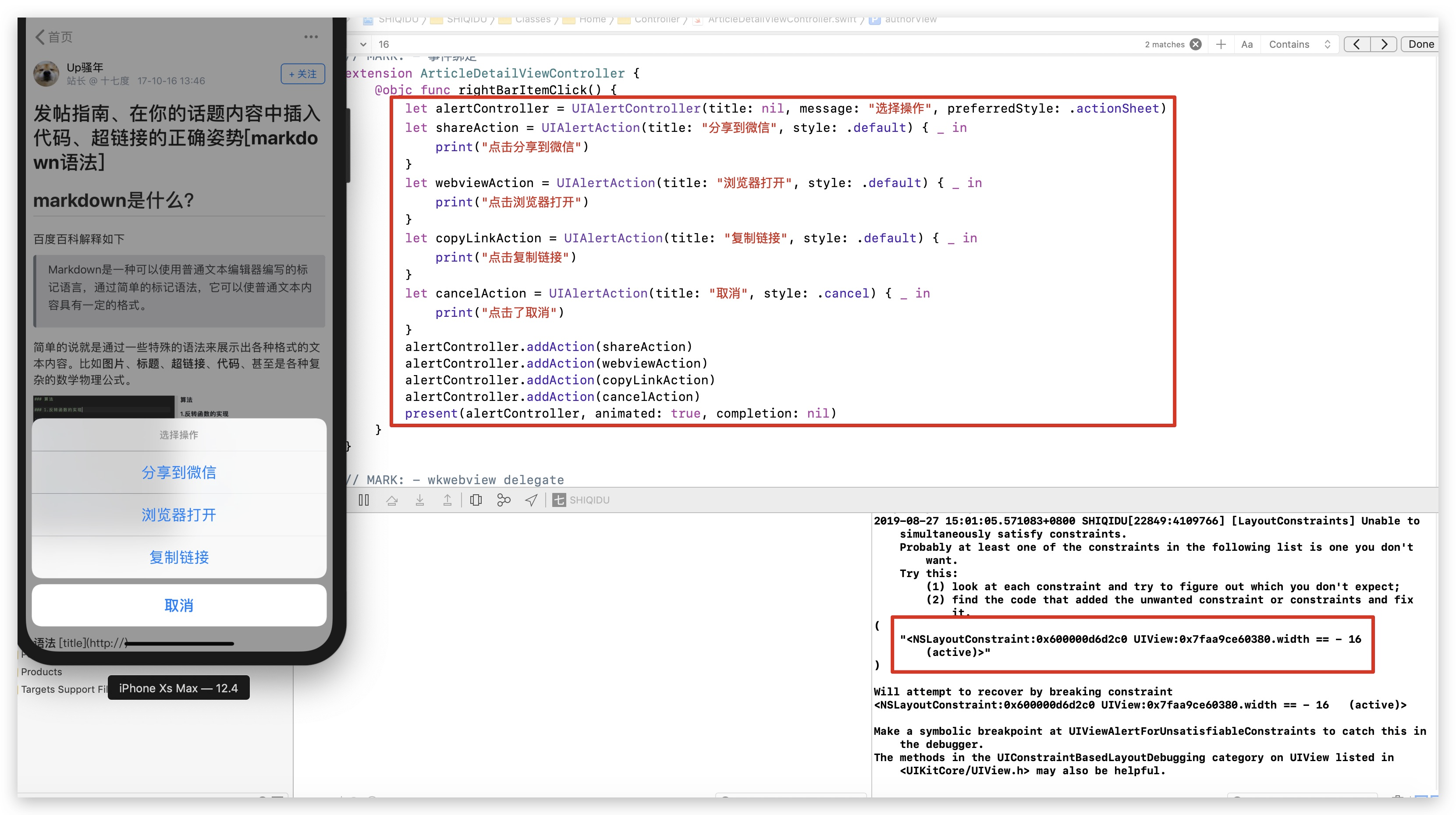Click the NSLayoutConstraint width == -16 console line
1456x815 pixels.
click(1130, 645)
